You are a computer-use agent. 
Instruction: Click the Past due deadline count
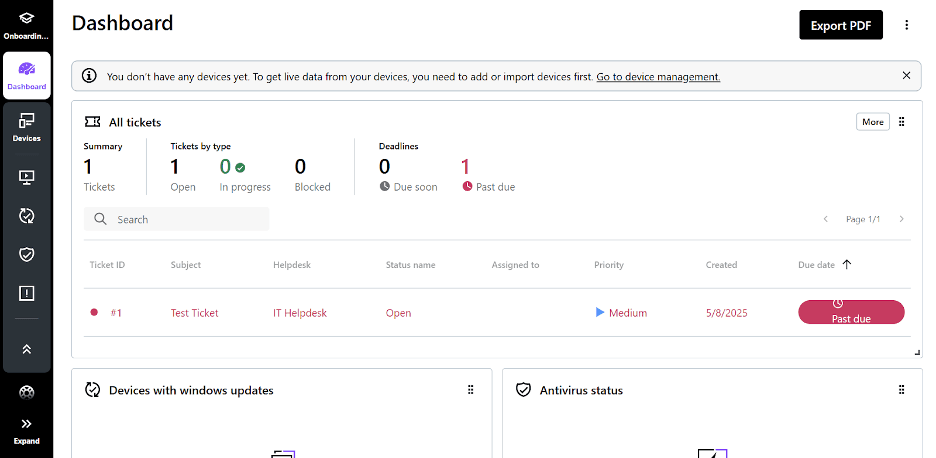point(466,167)
